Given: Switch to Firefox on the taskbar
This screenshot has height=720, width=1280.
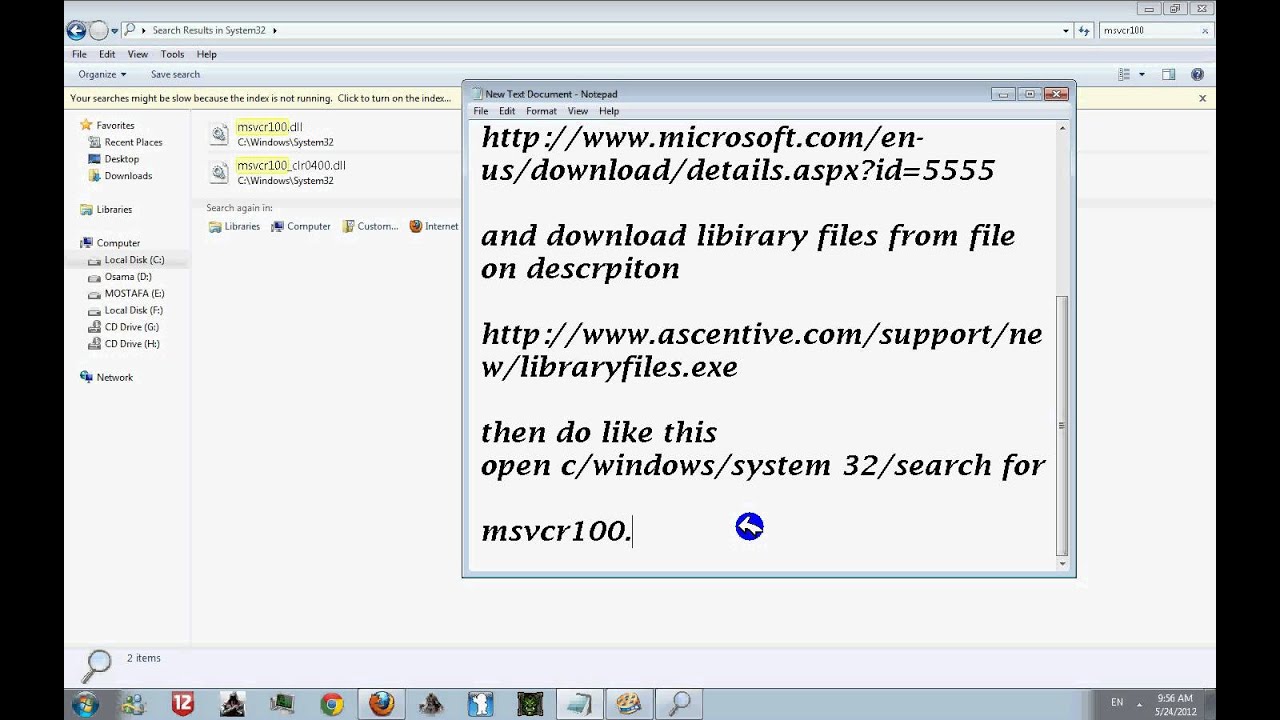Looking at the screenshot, I should point(381,704).
